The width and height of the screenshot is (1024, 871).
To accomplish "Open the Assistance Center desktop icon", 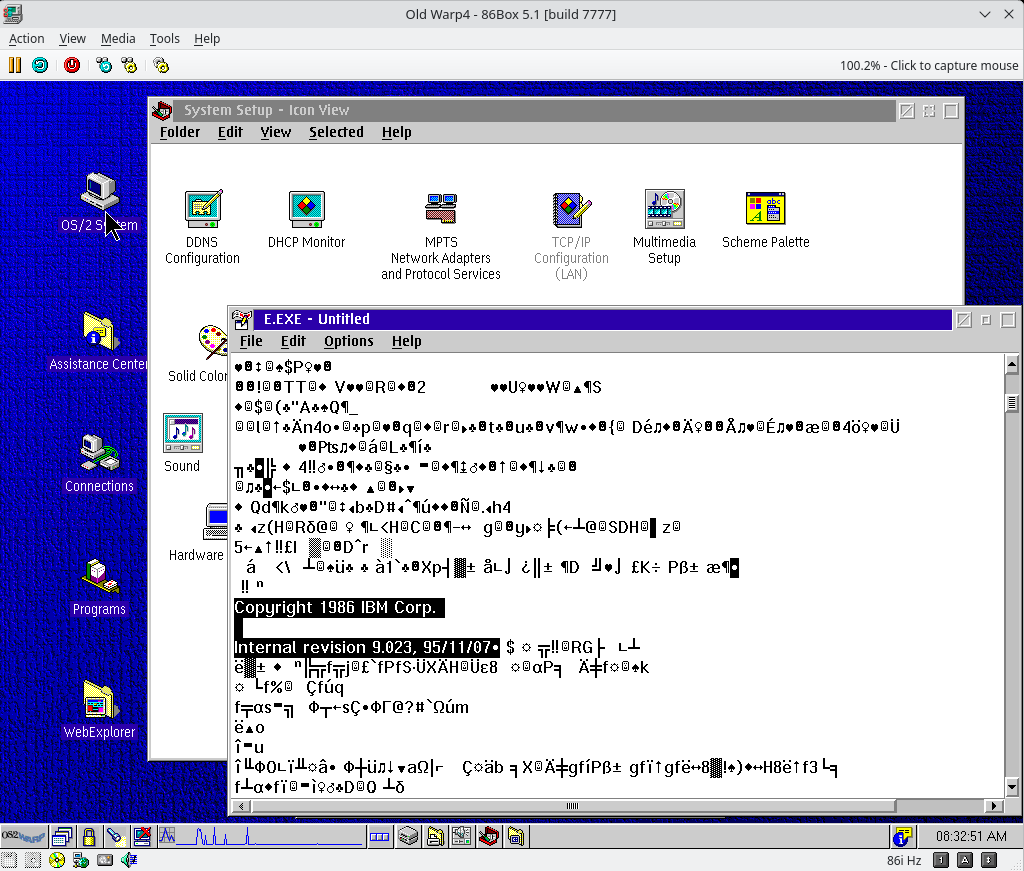I will [98, 333].
